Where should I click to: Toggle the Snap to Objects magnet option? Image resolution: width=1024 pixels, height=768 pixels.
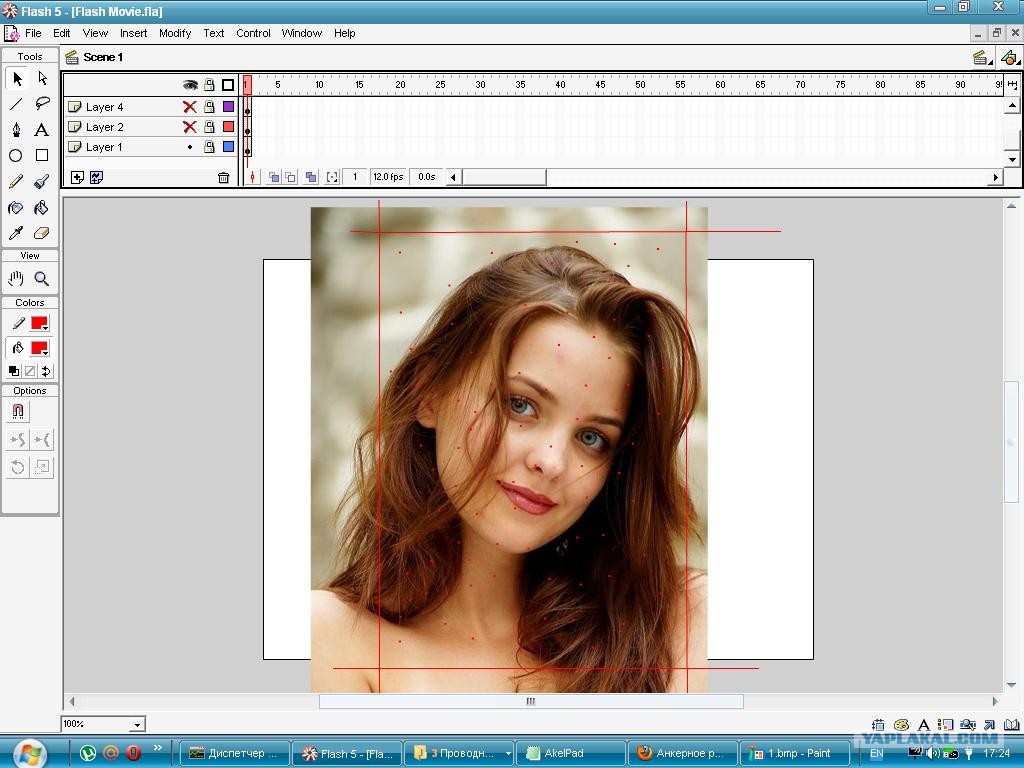tap(18, 411)
